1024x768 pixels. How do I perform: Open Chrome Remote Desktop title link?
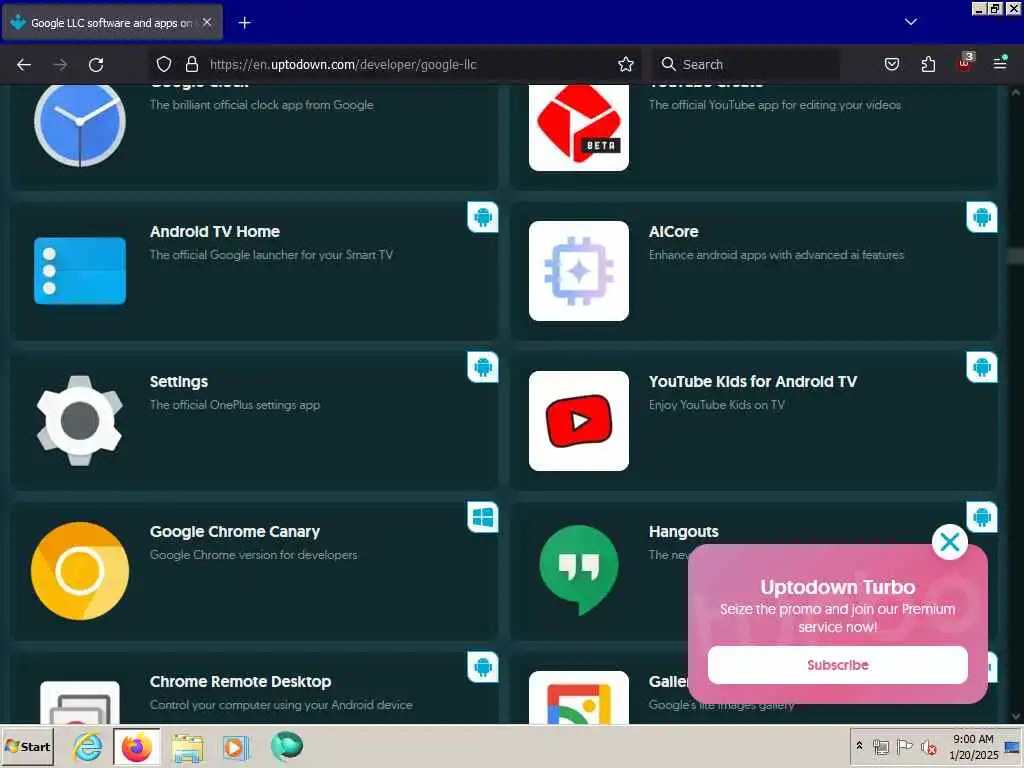240,682
